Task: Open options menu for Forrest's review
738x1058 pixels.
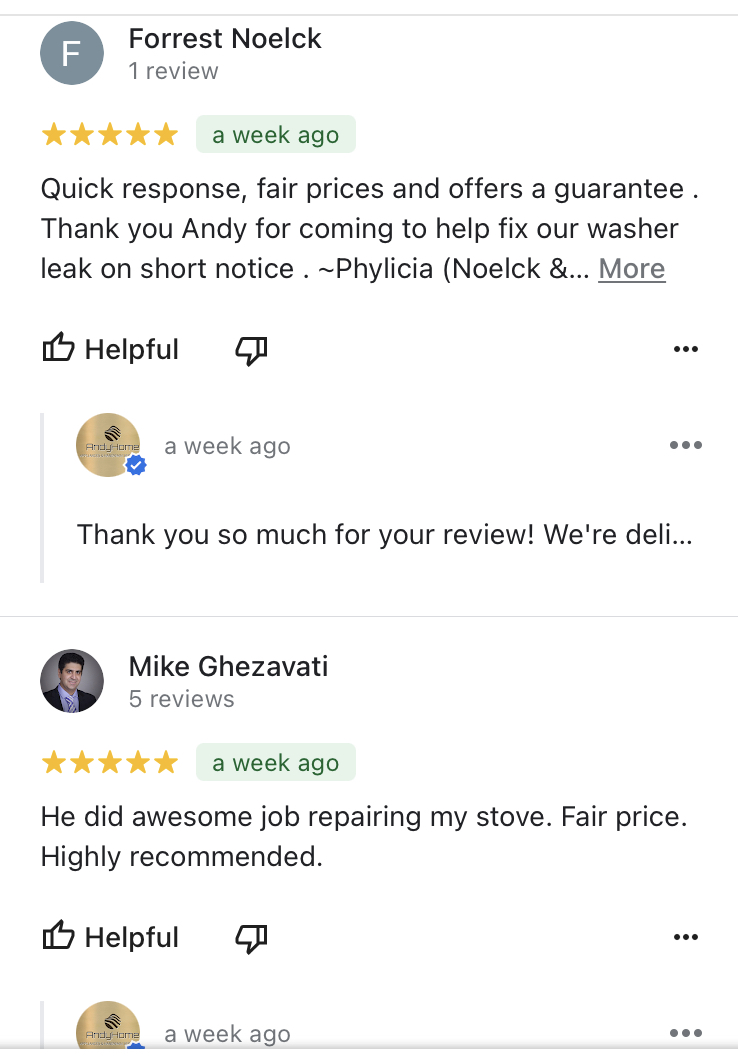Action: (x=685, y=349)
